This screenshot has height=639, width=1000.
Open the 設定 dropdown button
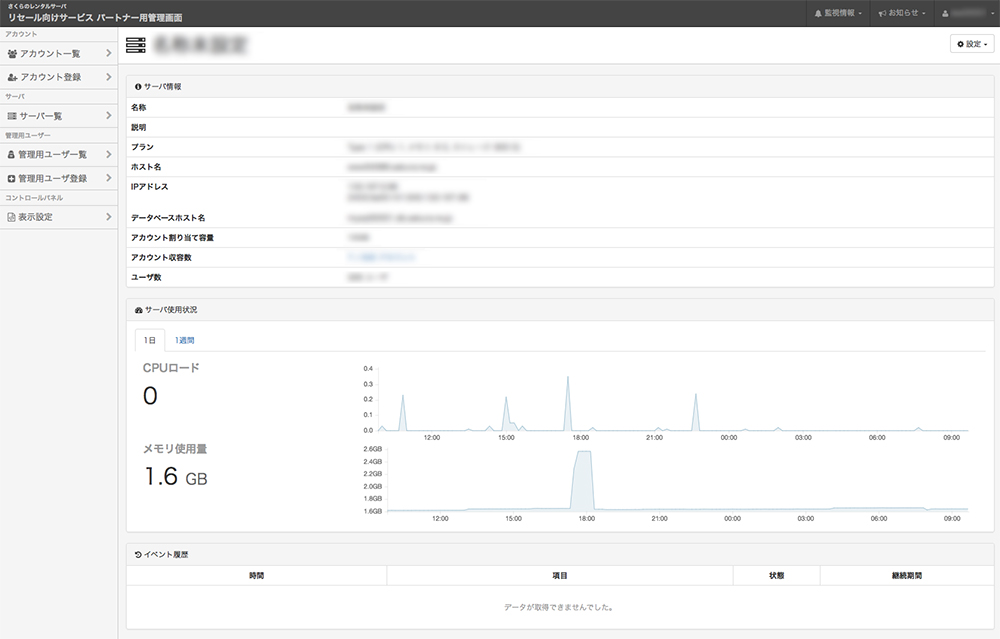tap(972, 45)
